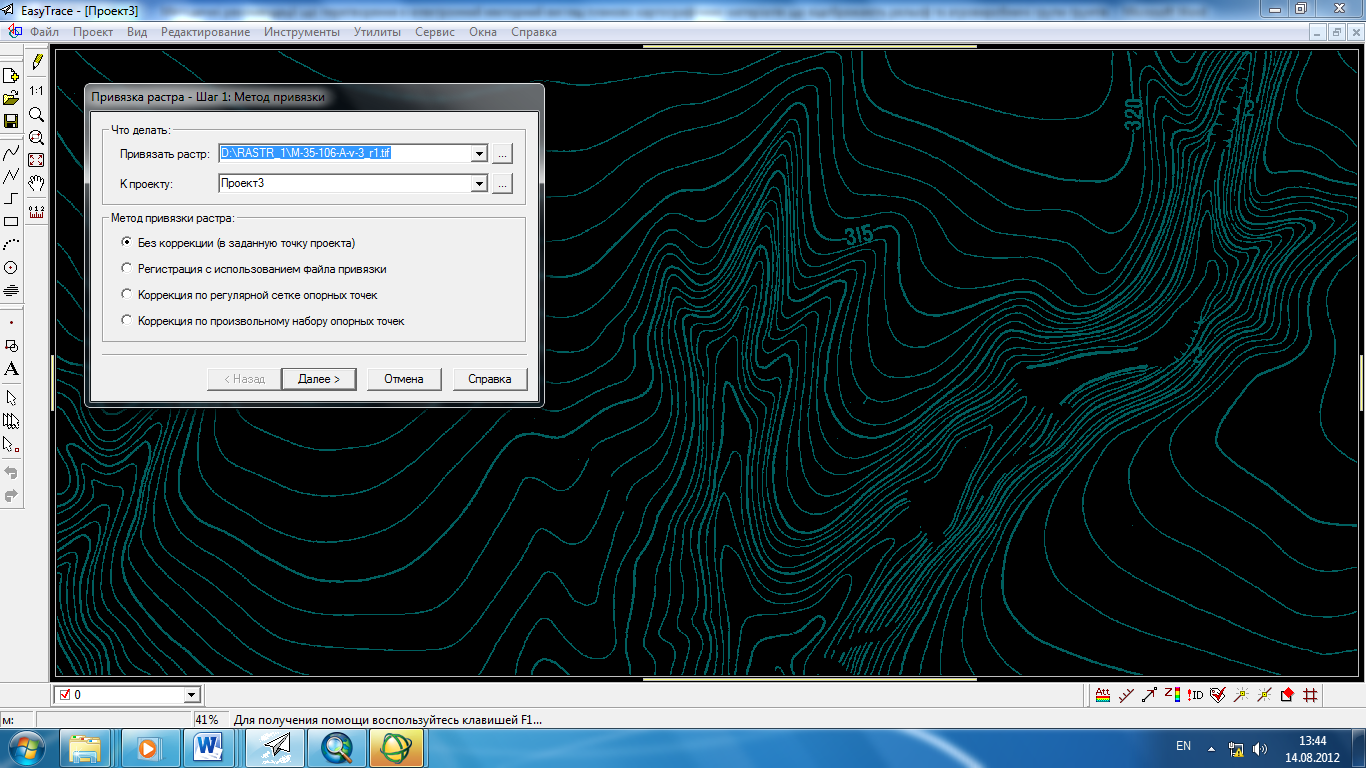1366x768 pixels.
Task: Open Microsoft Word from taskbar
Action: [211, 748]
